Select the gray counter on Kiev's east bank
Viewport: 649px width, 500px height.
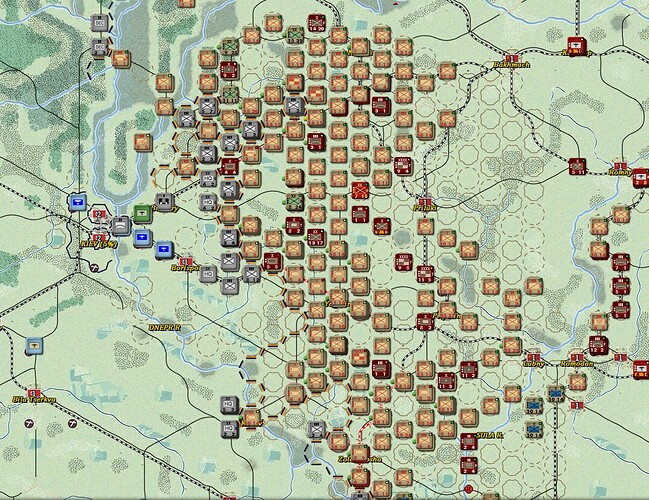[121, 226]
